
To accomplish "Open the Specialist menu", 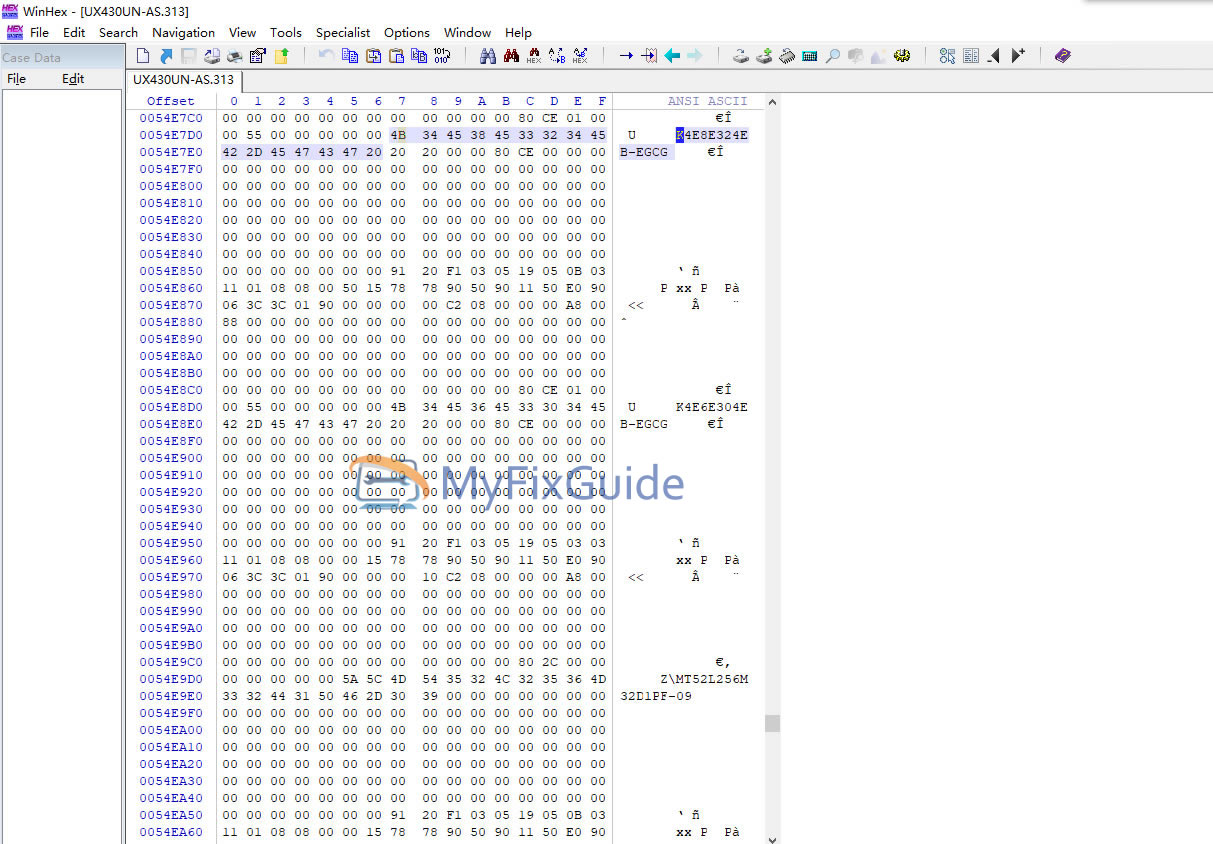I will [x=343, y=32].
